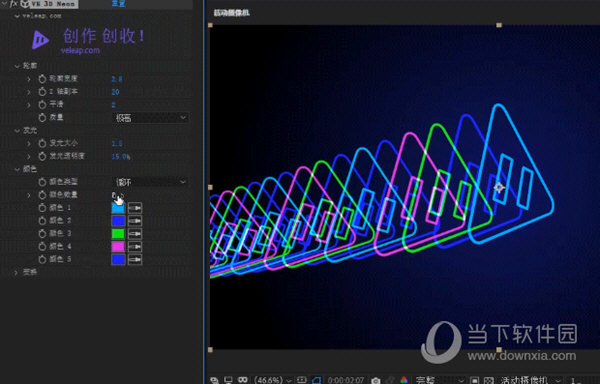Click the layer anchor point in viewer
The height and width of the screenshot is (384, 600).
tap(499, 187)
